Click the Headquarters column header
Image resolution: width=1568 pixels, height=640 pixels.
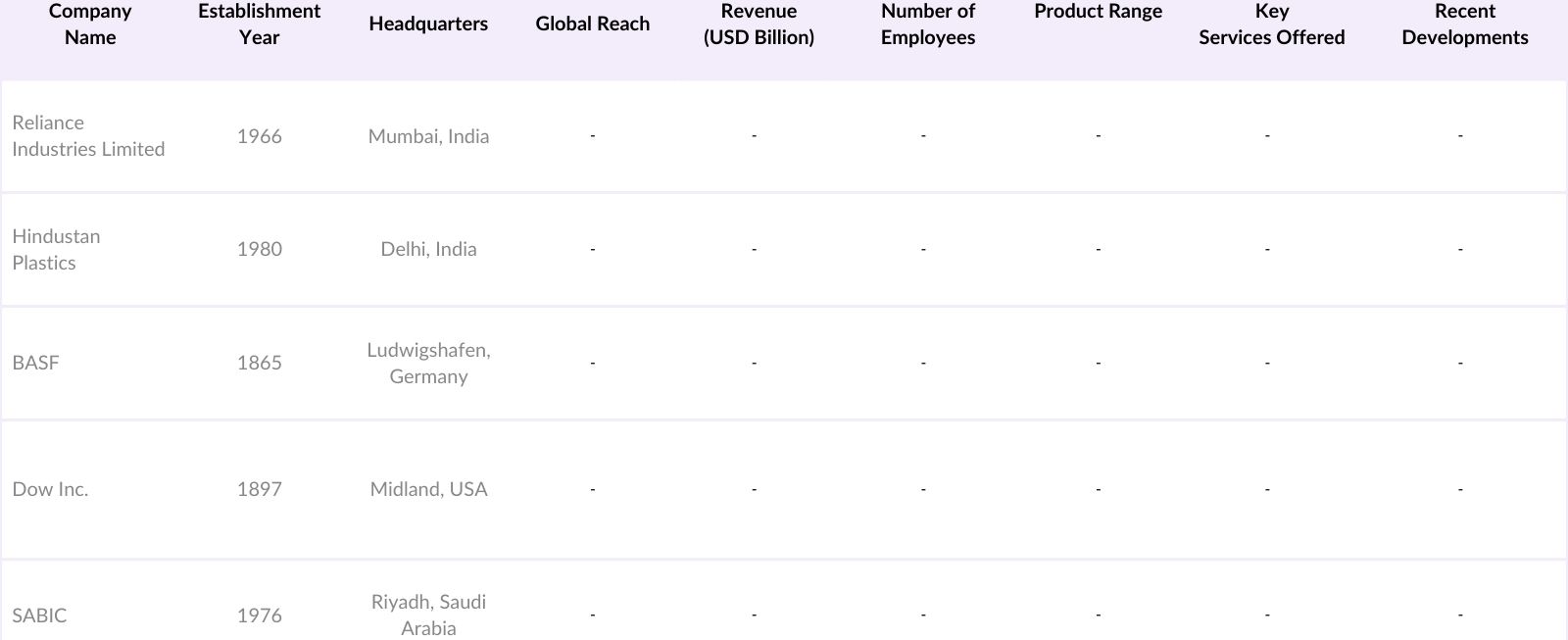[428, 25]
